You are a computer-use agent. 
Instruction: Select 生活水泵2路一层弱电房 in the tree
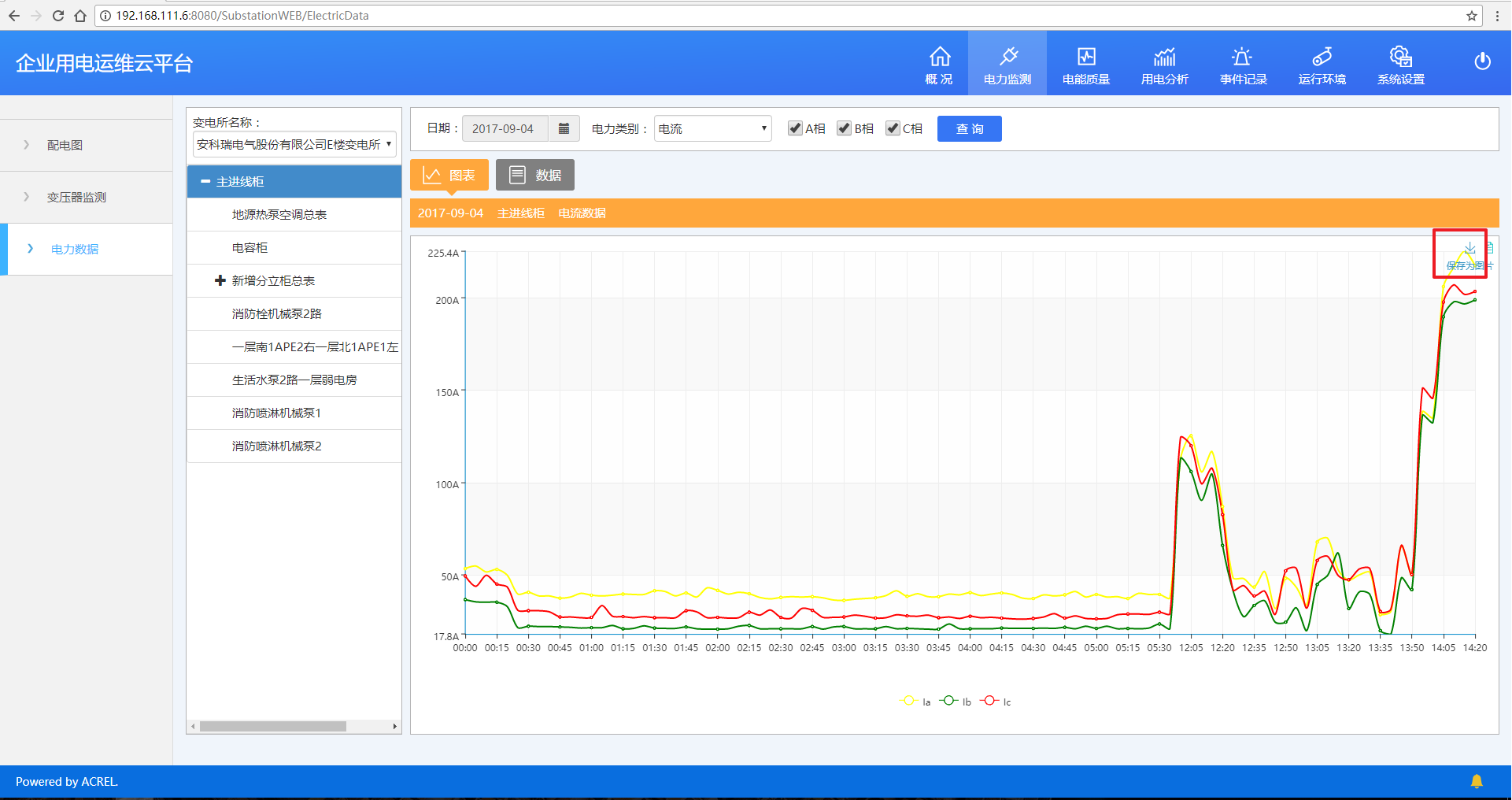coord(294,380)
